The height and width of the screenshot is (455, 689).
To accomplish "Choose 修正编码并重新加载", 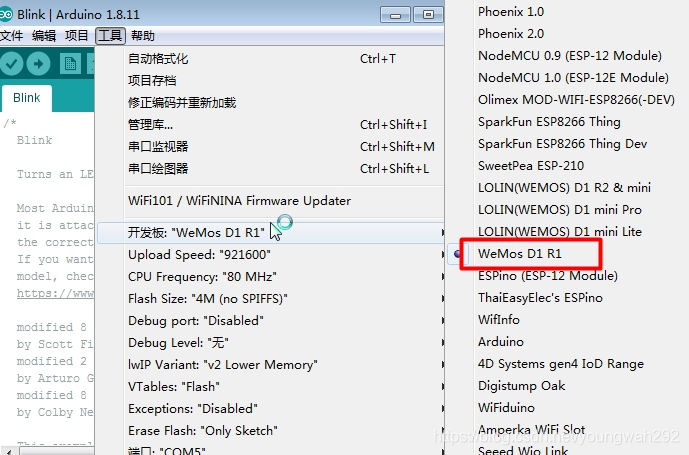I will tap(270, 102).
